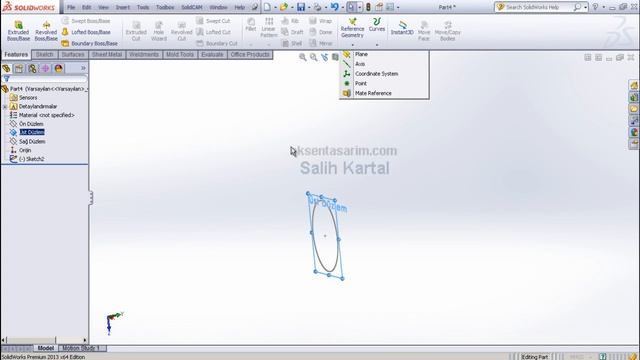
Task: Expand the Reference Geometry dropdown arrow
Action: 352,44
